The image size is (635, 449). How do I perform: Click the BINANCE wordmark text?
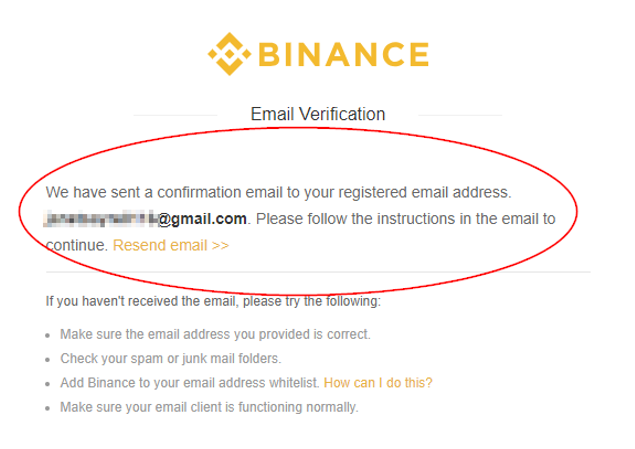pyautogui.click(x=344, y=54)
